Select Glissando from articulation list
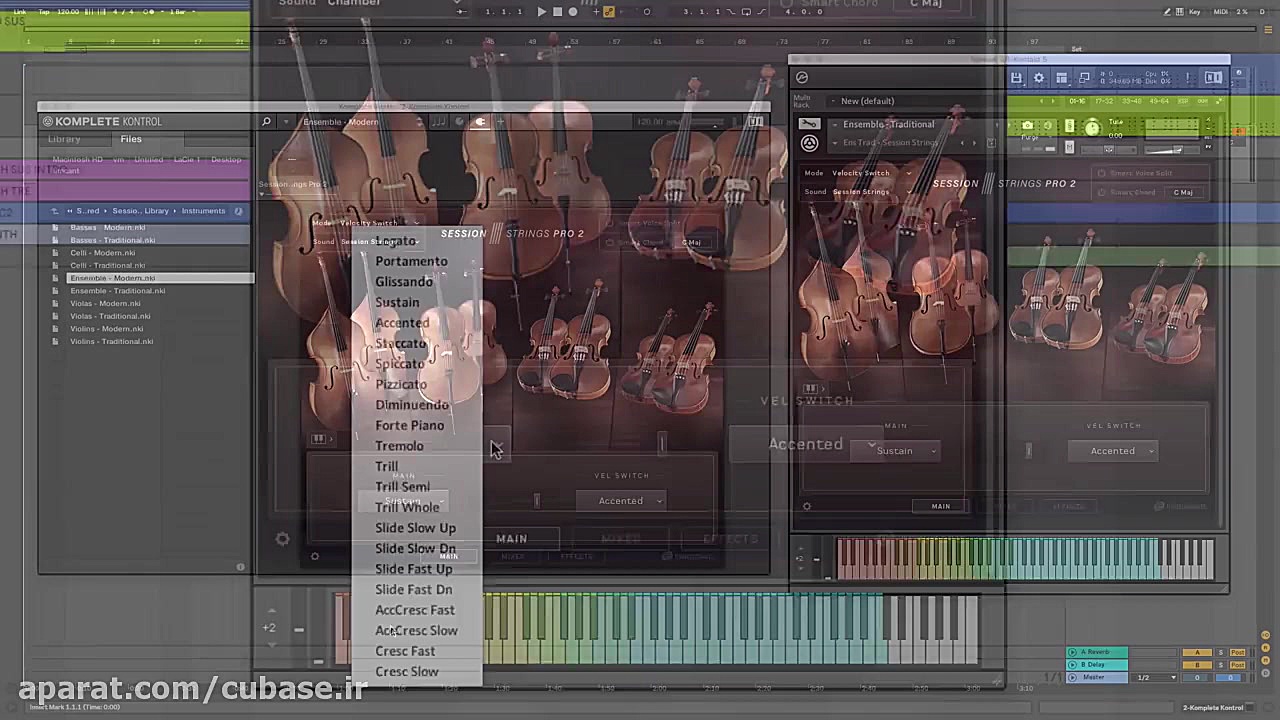Screen dimensions: 1280x720 pyautogui.click(x=404, y=282)
